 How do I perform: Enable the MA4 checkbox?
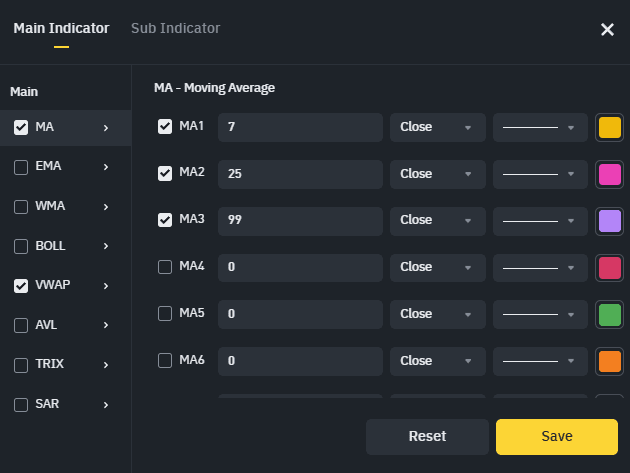coord(165,267)
